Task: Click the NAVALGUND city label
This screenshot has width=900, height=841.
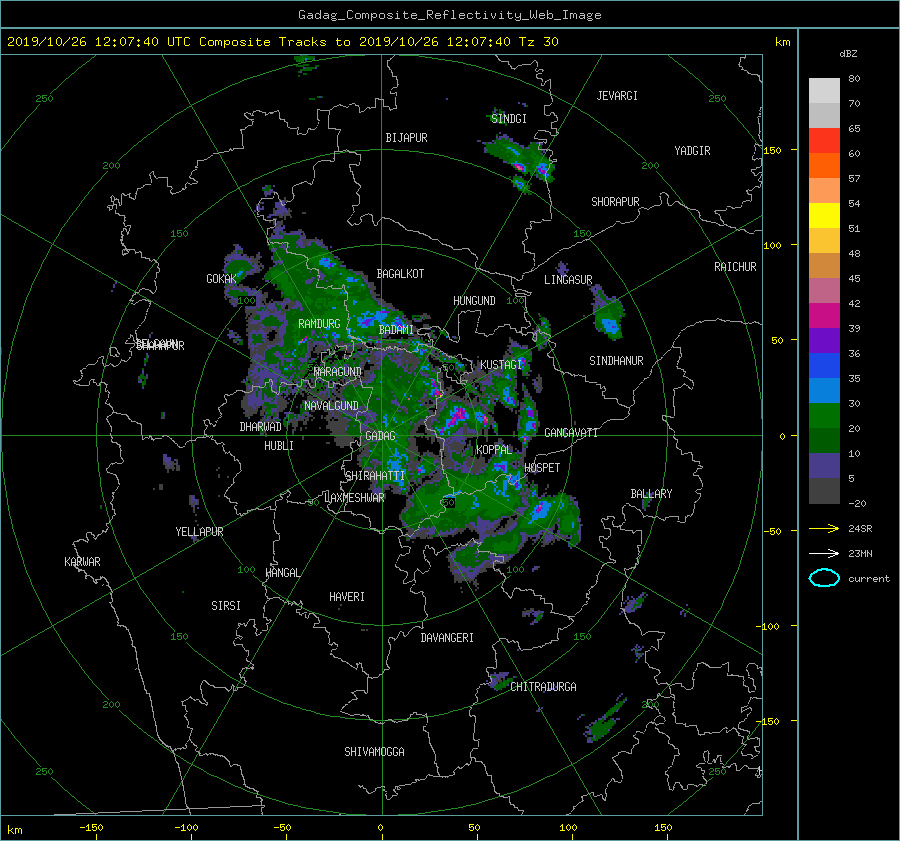Action: (x=331, y=406)
